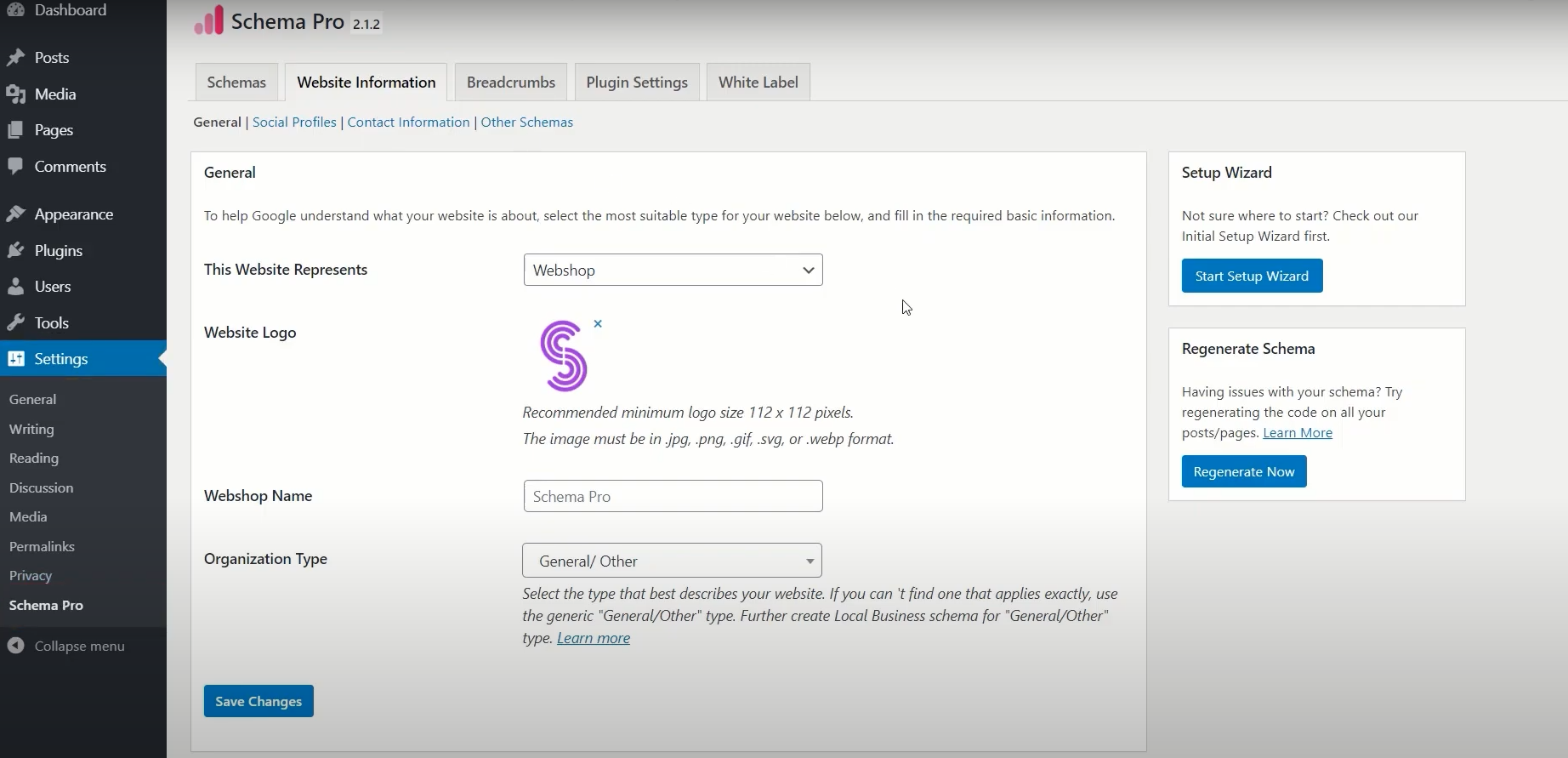
Task: Open the Organization Type dropdown
Action: pos(672,561)
